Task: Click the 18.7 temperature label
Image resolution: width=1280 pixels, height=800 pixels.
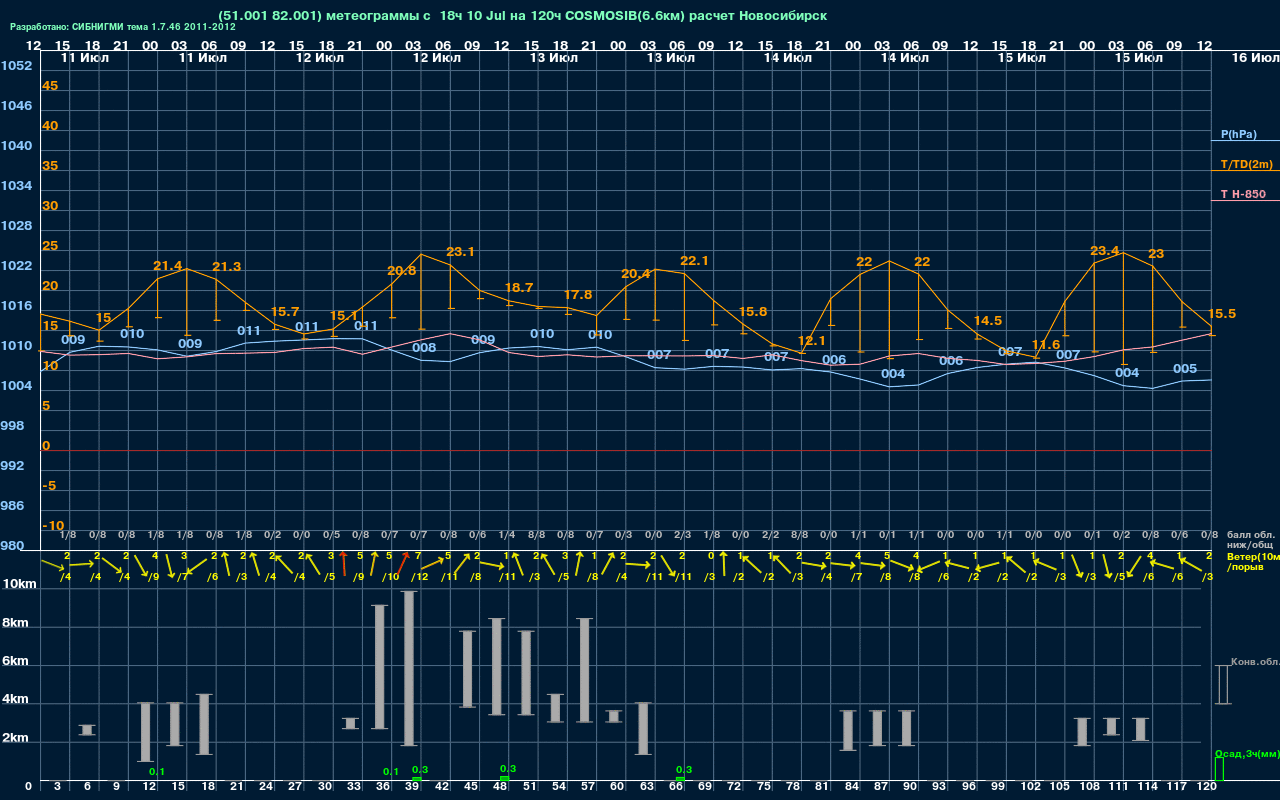Action: click(x=519, y=288)
